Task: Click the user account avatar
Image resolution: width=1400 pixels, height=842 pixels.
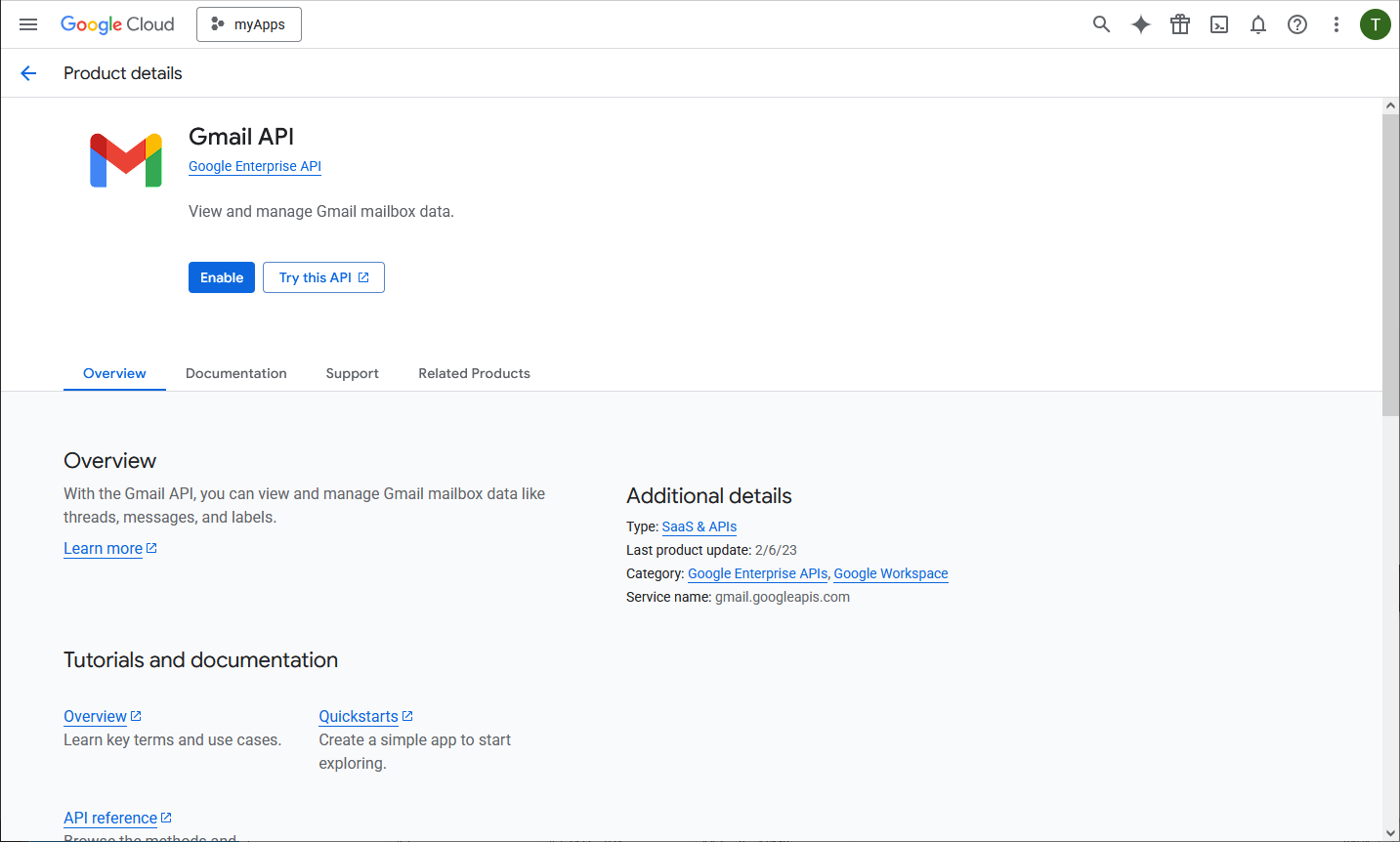Action: coord(1375,24)
